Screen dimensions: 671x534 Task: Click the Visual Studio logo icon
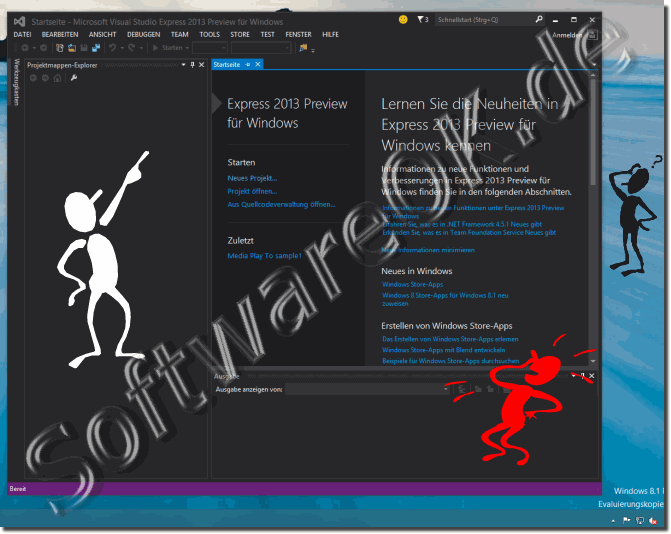19,21
